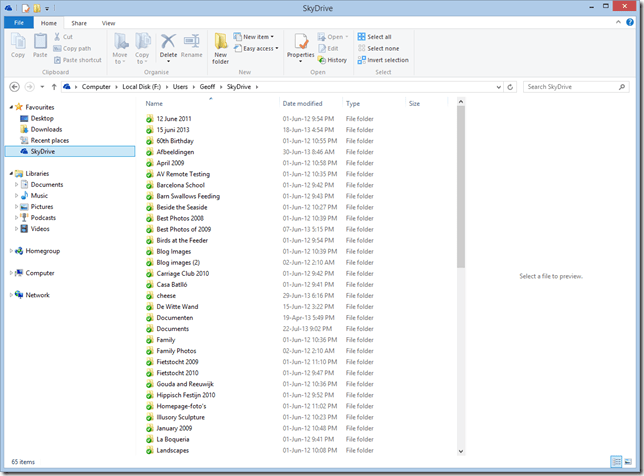Screen dimensions: 644x476
Task: Click the Delete red X icon
Action: [x=168, y=41]
